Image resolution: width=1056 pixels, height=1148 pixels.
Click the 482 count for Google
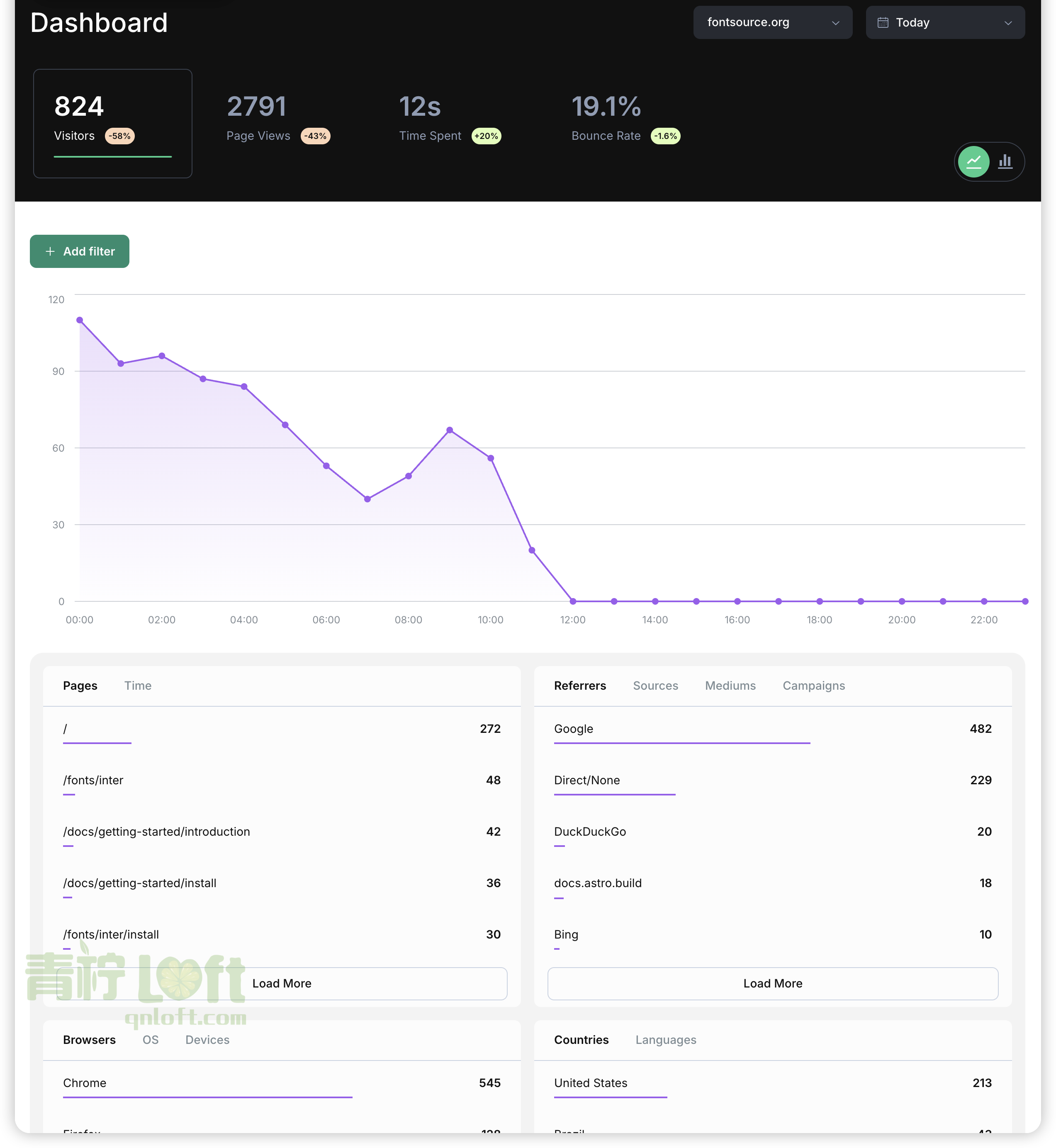981,729
